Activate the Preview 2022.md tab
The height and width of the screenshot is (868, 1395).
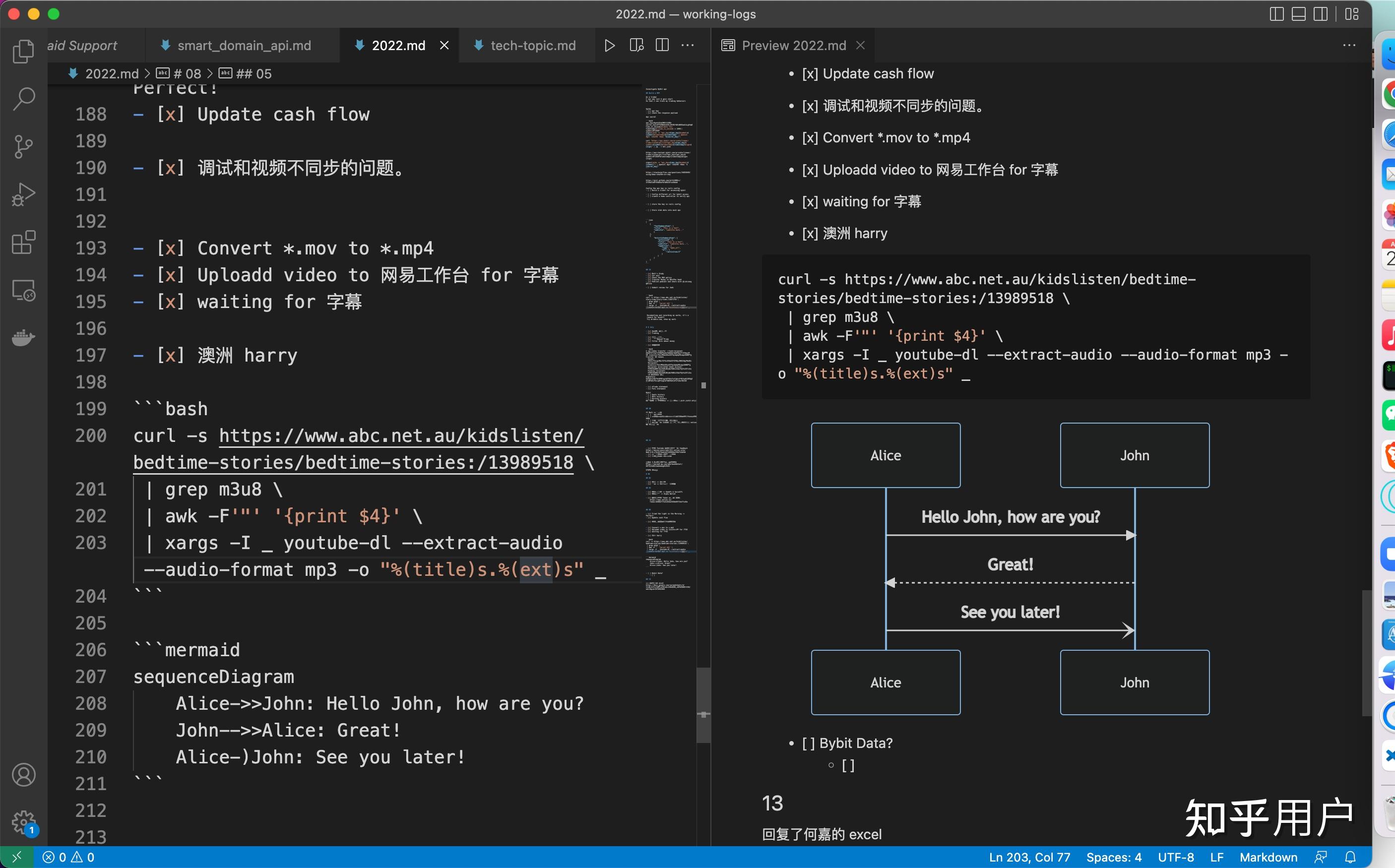pyautogui.click(x=793, y=45)
